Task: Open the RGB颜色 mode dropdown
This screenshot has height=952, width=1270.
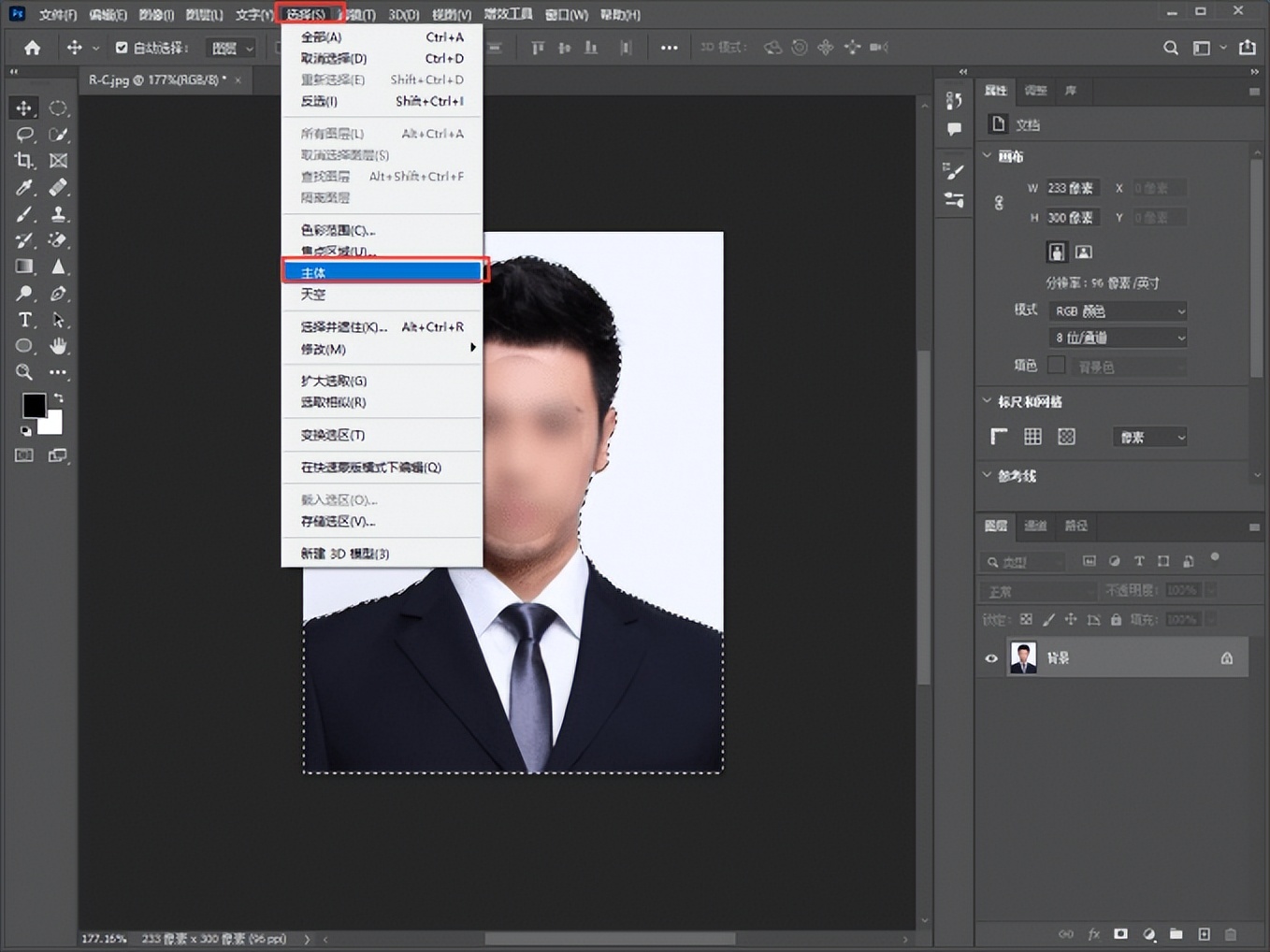Action: point(1118,310)
